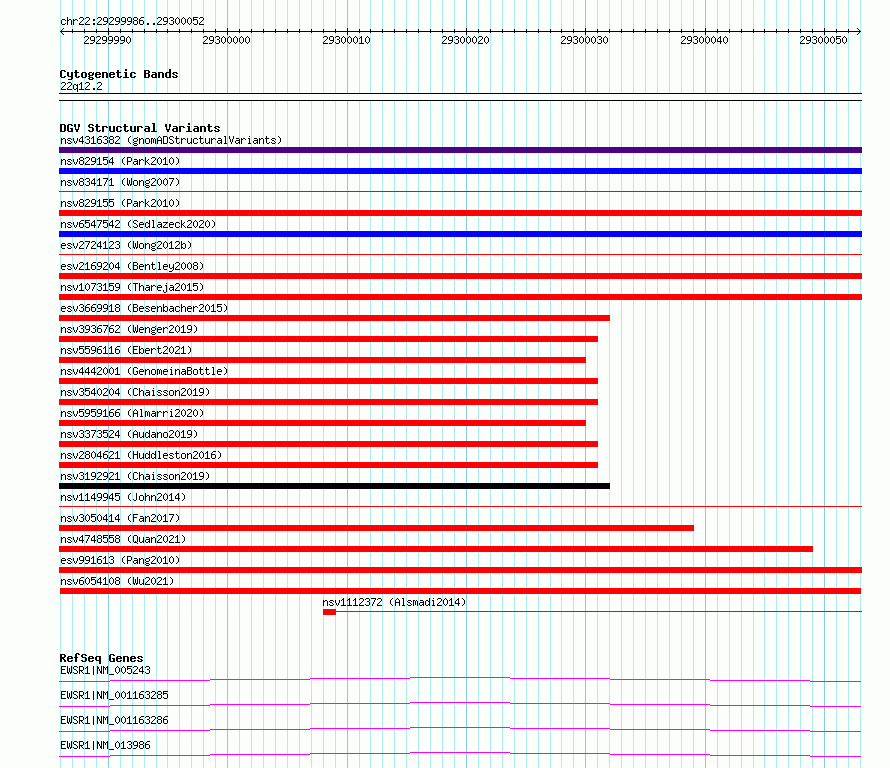Select nsv5959166 (Almarri2020) variant
Viewport: 890px width, 768px height.
tap(132, 413)
